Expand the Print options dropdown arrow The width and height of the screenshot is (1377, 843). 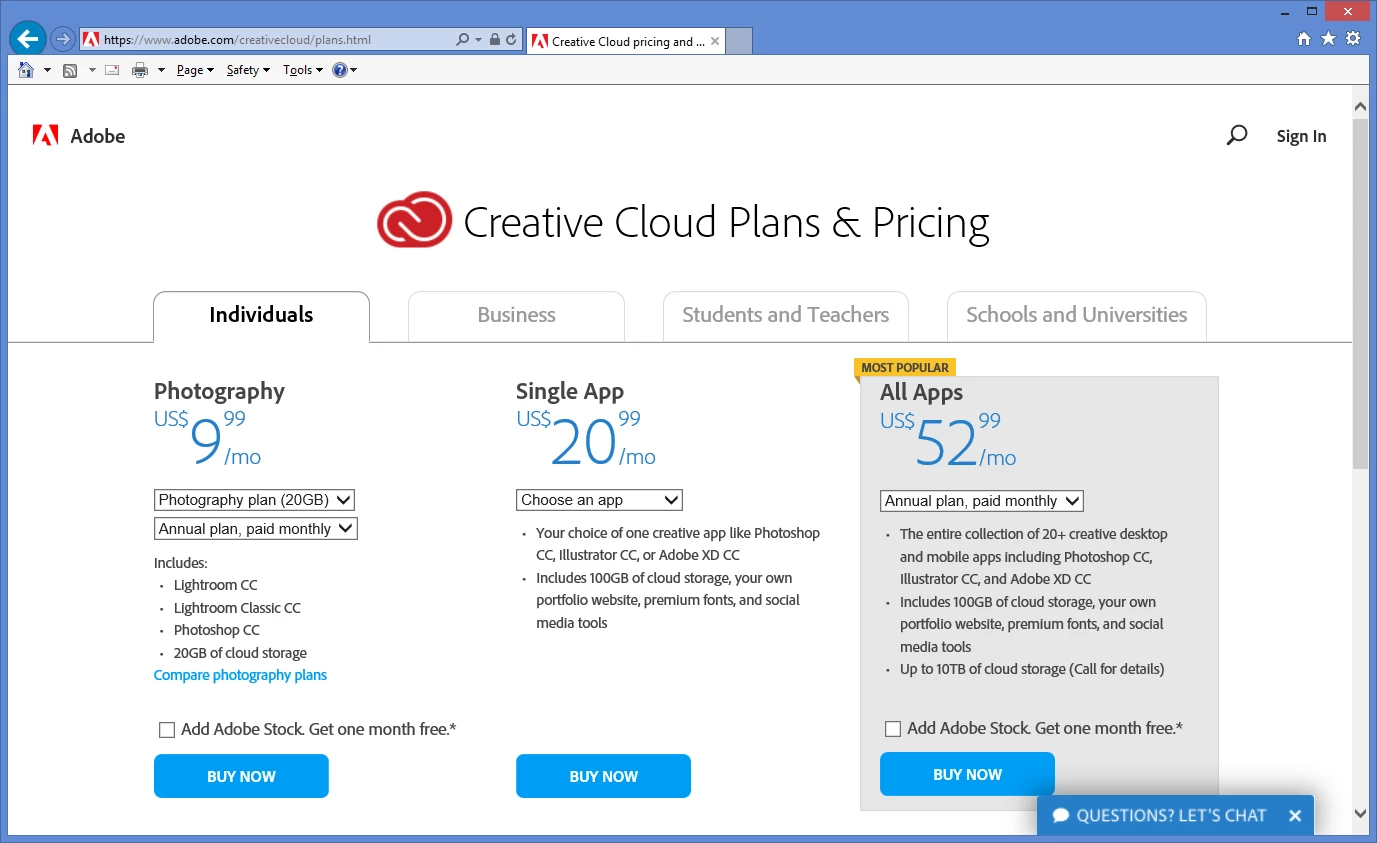click(x=161, y=70)
